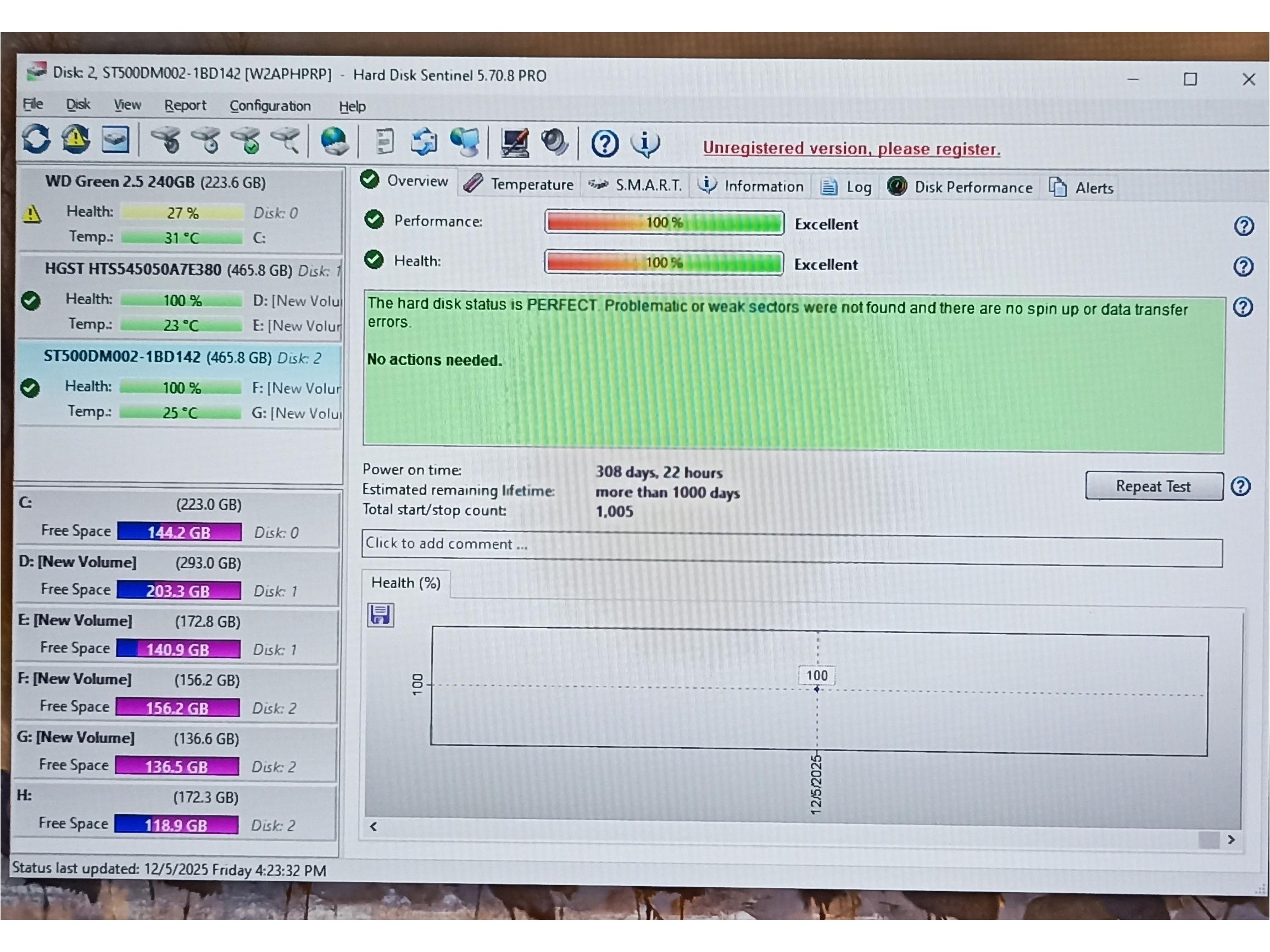The width and height of the screenshot is (1270, 952).
Task: Open the Configuration menu
Action: coord(270,106)
